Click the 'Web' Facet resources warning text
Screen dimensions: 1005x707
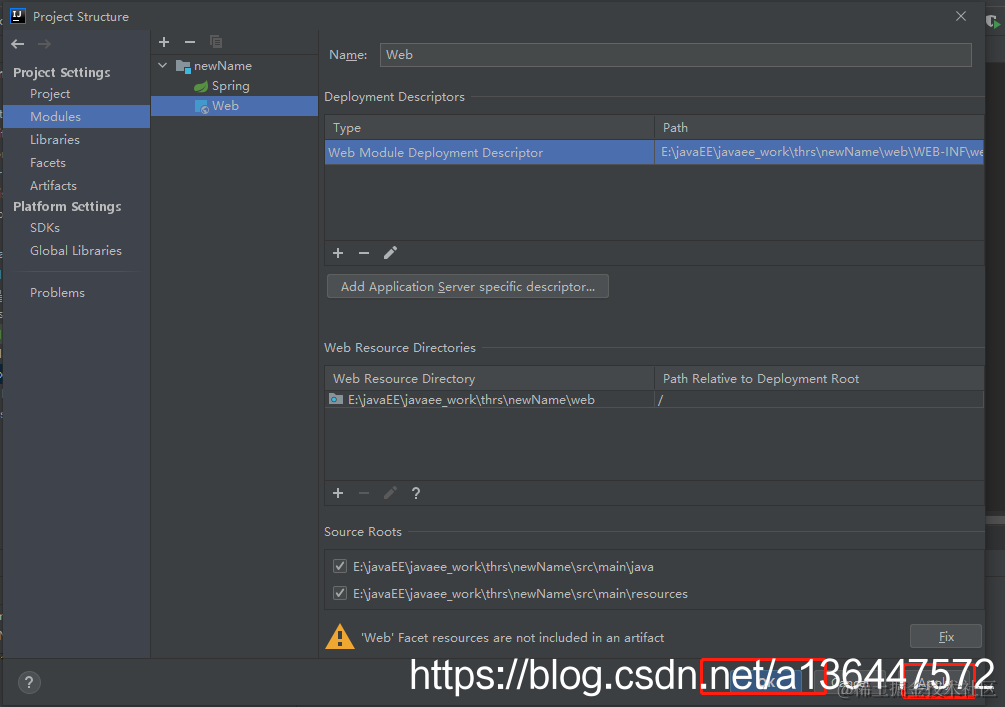pos(513,637)
